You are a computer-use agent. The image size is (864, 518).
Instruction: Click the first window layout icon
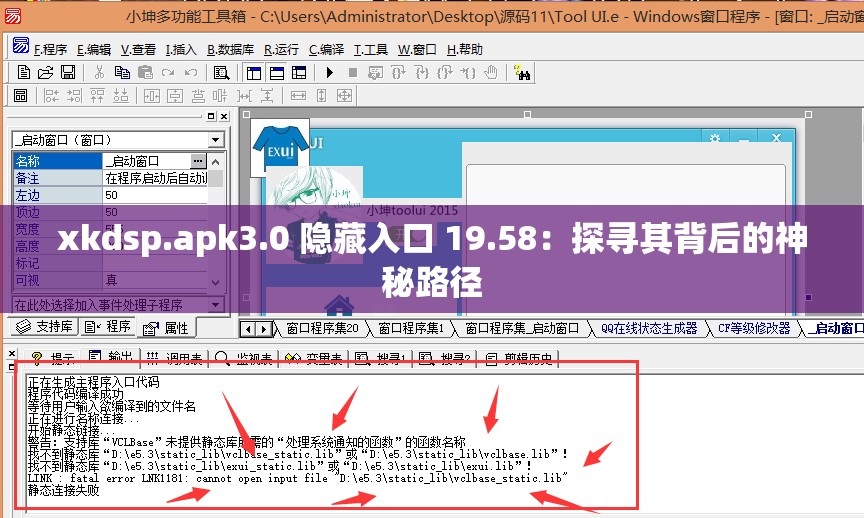pos(254,72)
